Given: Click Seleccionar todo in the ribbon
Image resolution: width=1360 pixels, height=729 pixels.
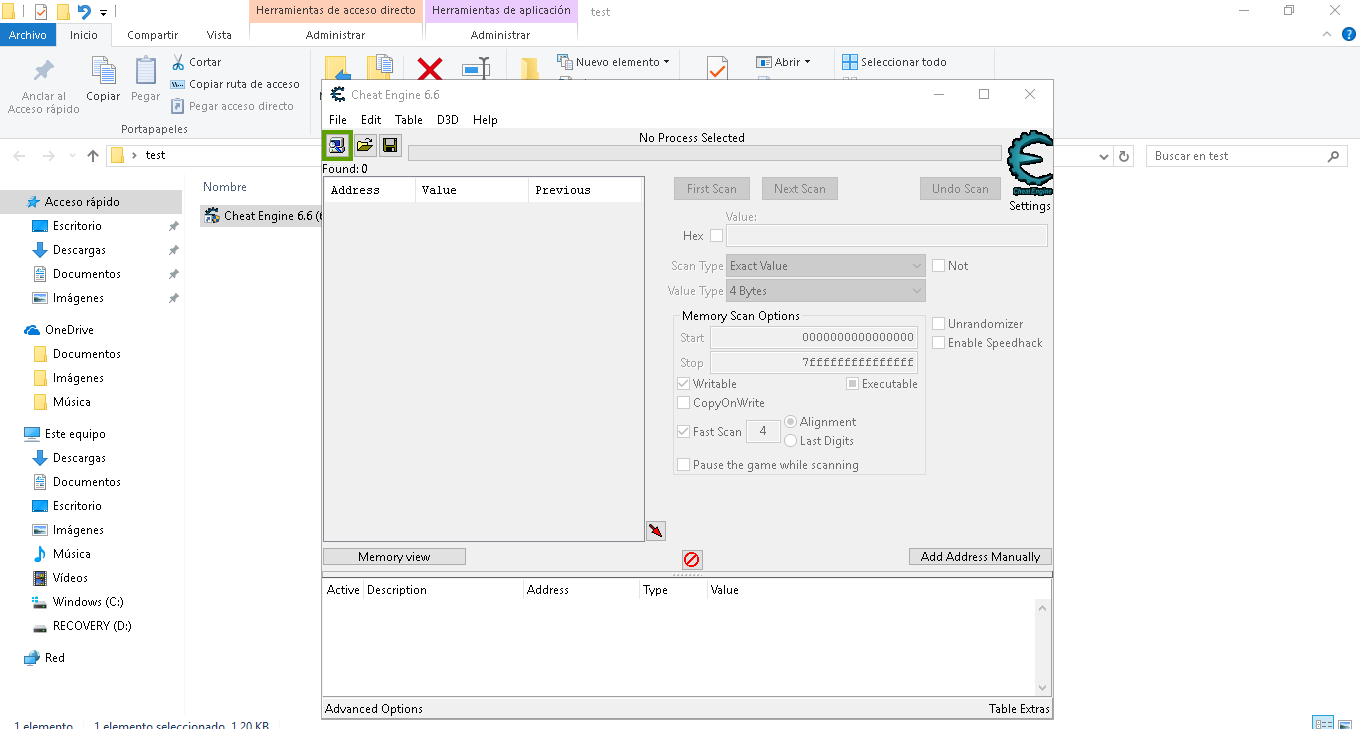Looking at the screenshot, I should tap(894, 62).
